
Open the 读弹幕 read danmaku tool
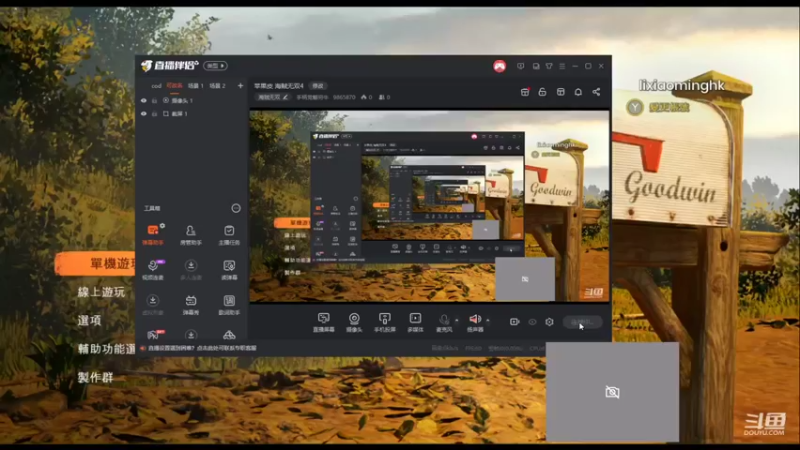(229, 270)
